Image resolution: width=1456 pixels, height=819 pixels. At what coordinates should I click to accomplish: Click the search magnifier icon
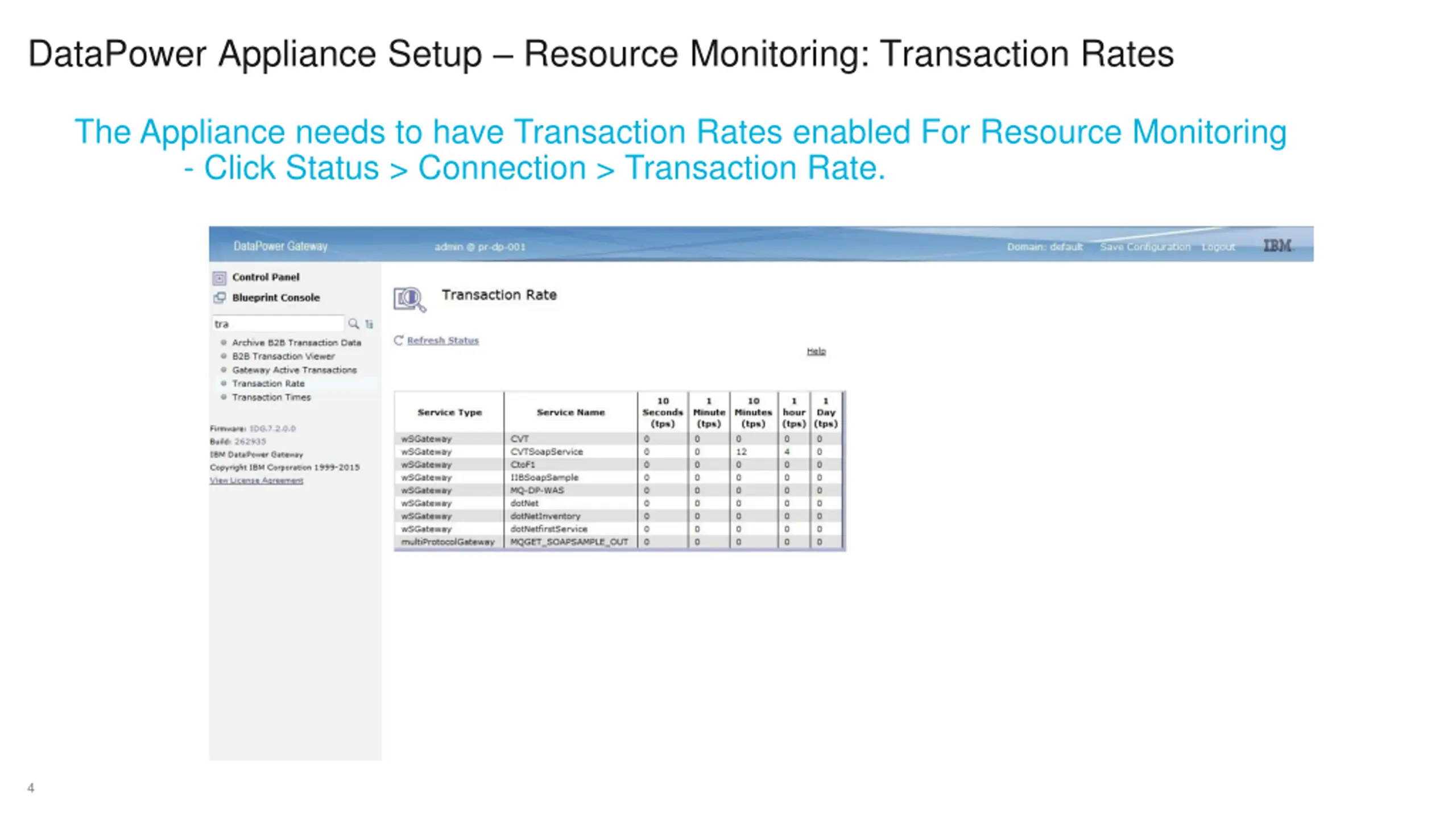tap(353, 324)
